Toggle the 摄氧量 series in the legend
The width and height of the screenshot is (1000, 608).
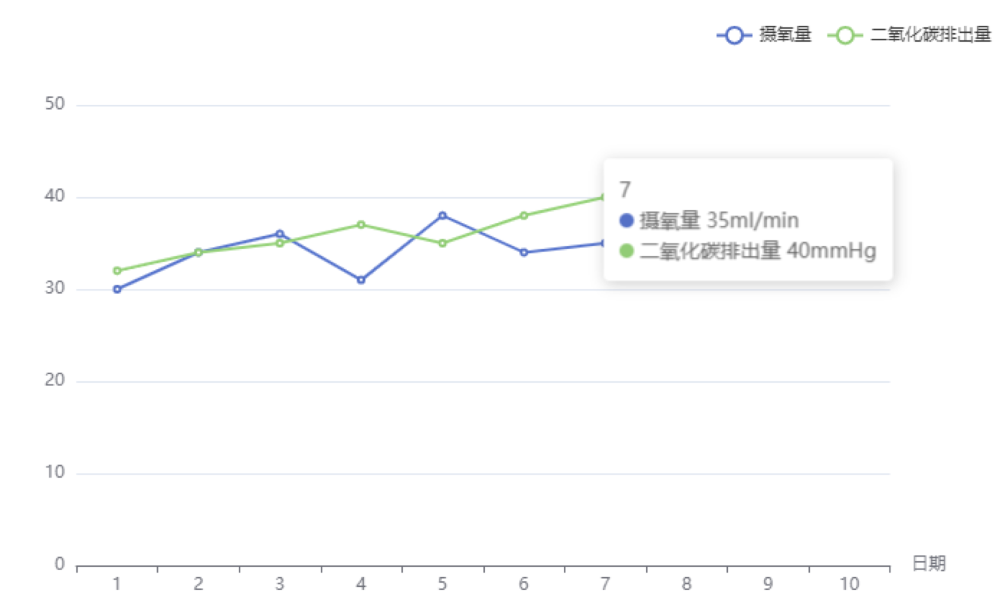coord(785,35)
